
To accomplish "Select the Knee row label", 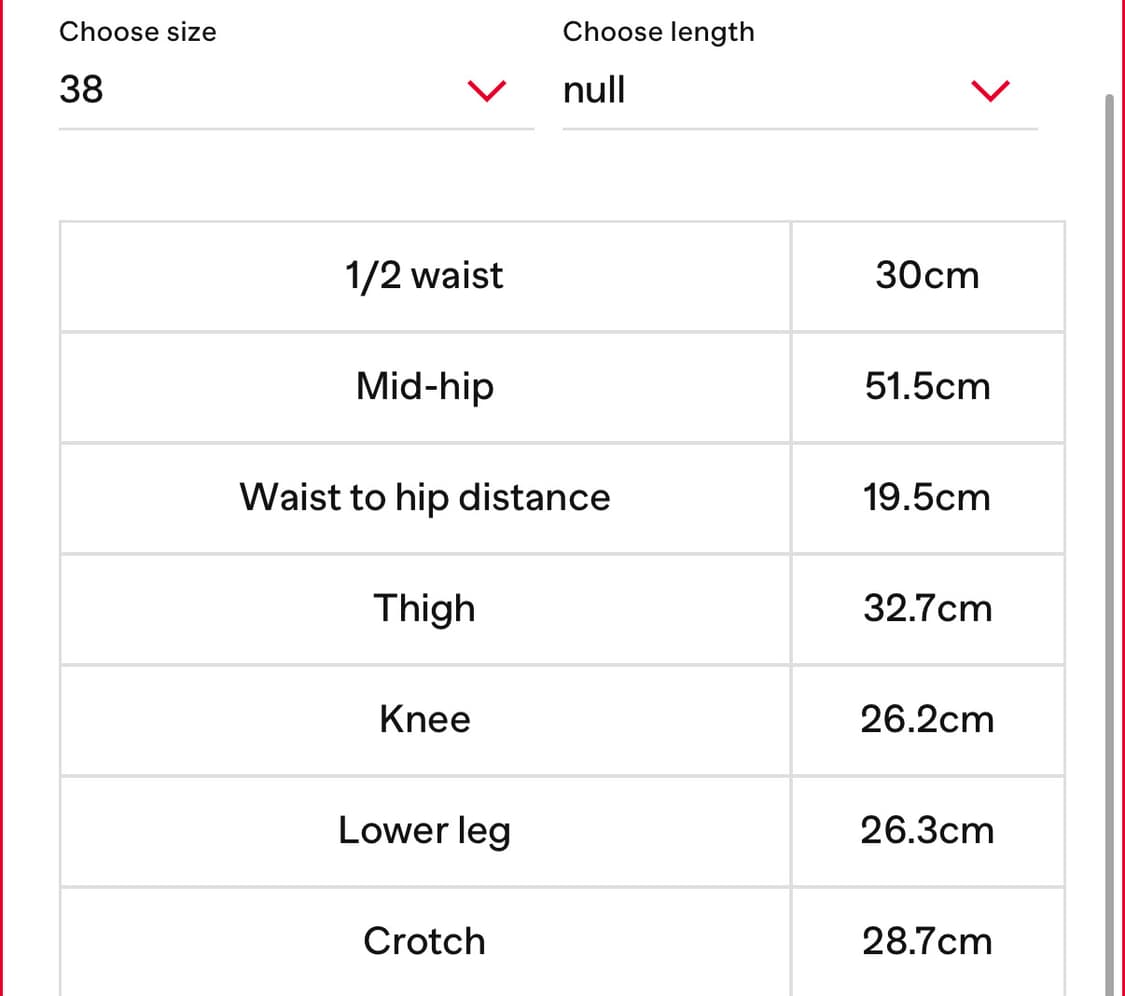I will coord(425,720).
